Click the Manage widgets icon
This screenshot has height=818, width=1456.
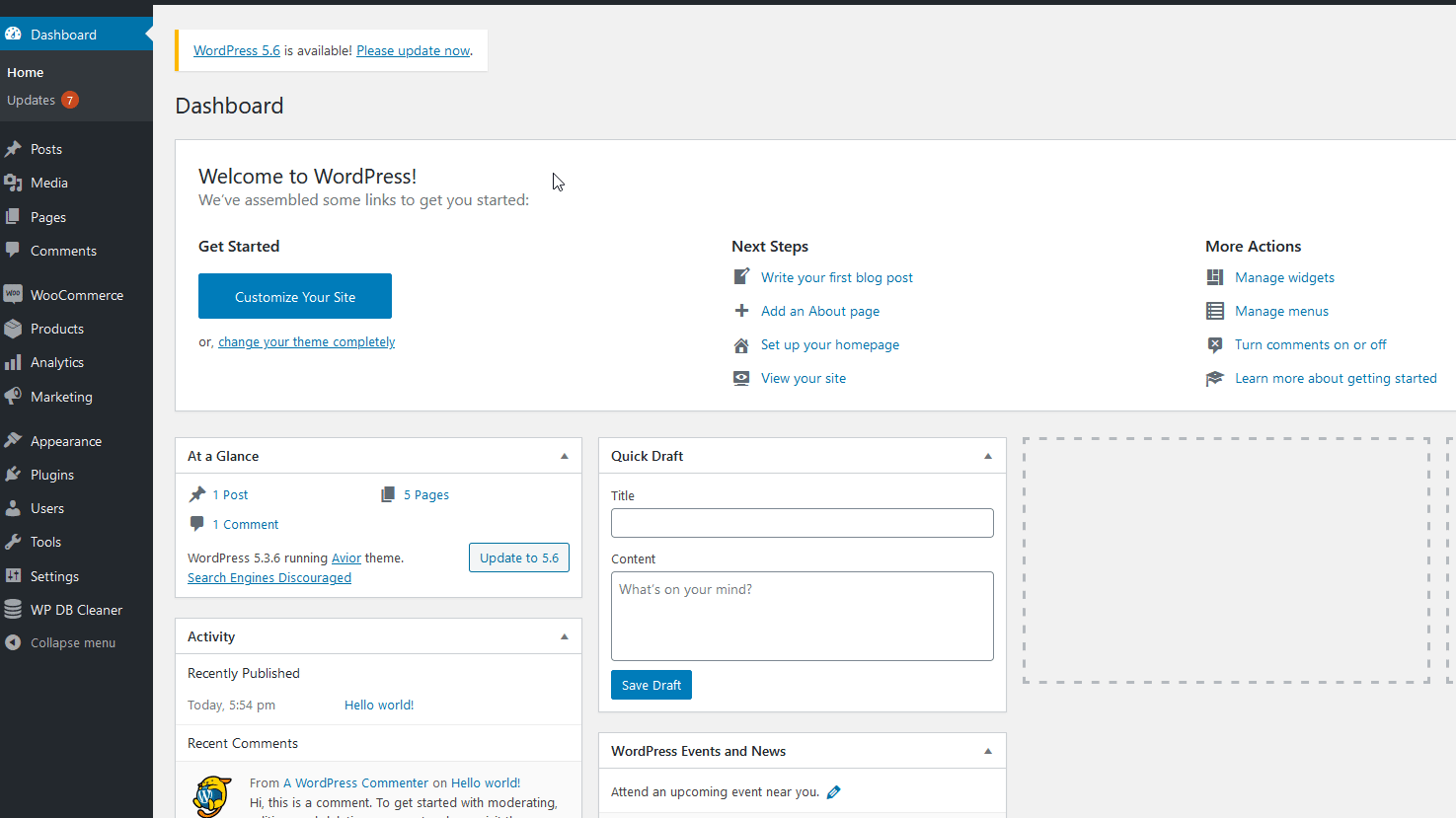click(x=1215, y=277)
